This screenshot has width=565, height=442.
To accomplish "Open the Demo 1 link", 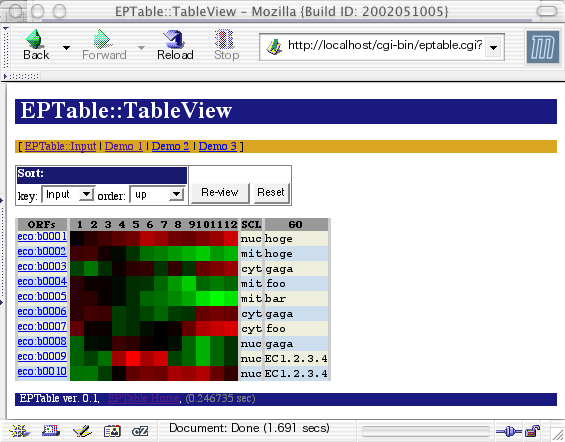I will [124, 146].
